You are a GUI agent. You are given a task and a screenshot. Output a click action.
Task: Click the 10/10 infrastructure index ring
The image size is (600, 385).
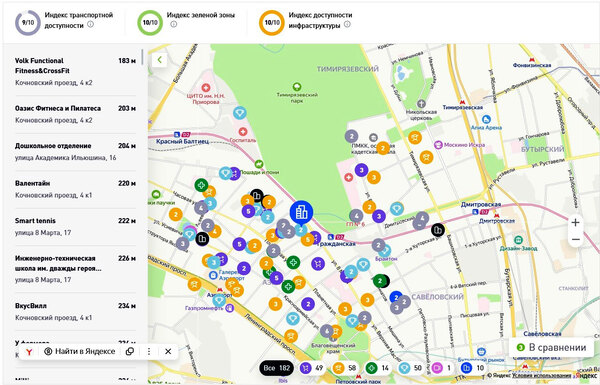[272, 23]
